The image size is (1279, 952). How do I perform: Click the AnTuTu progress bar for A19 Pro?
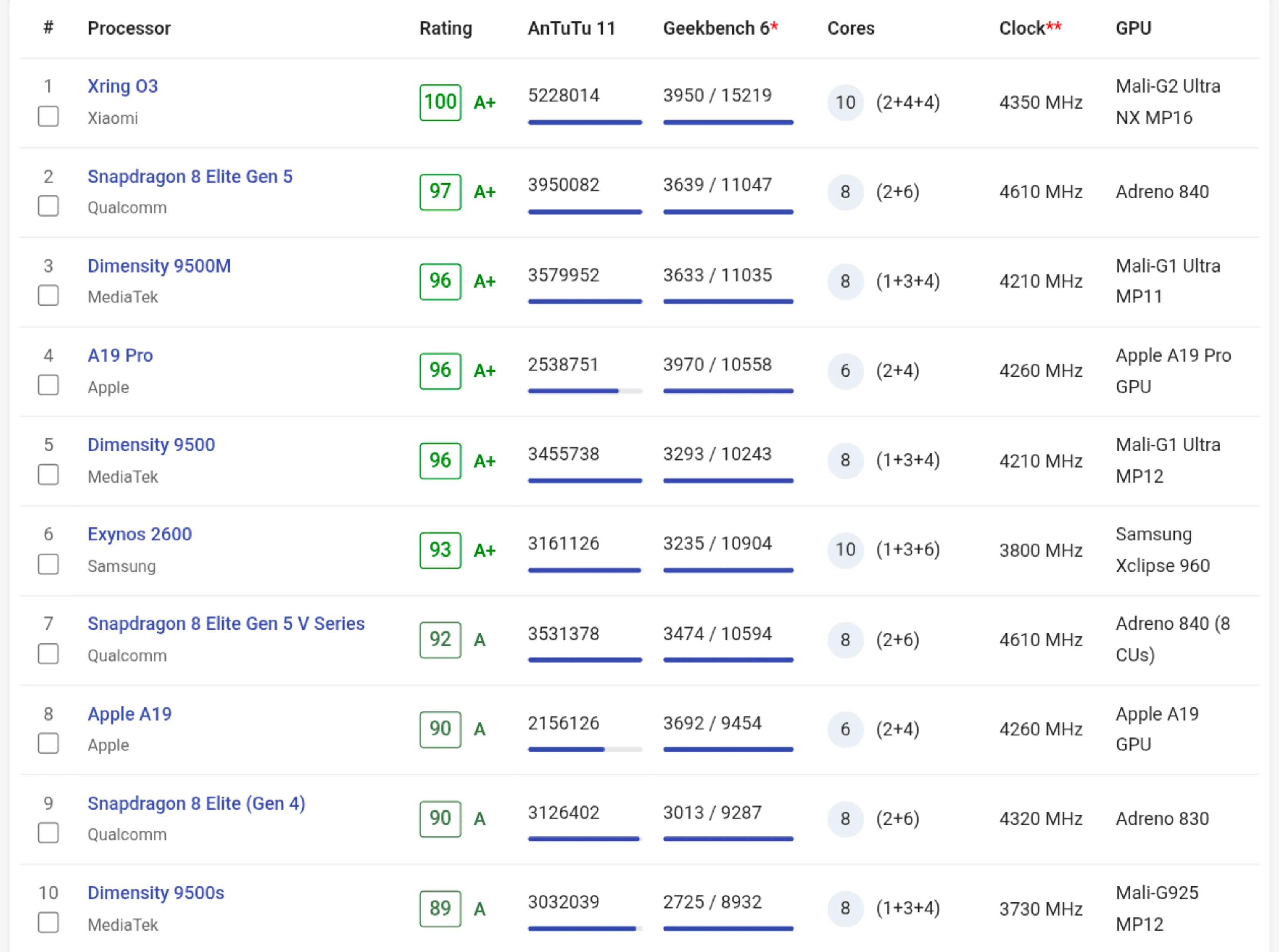point(585,391)
